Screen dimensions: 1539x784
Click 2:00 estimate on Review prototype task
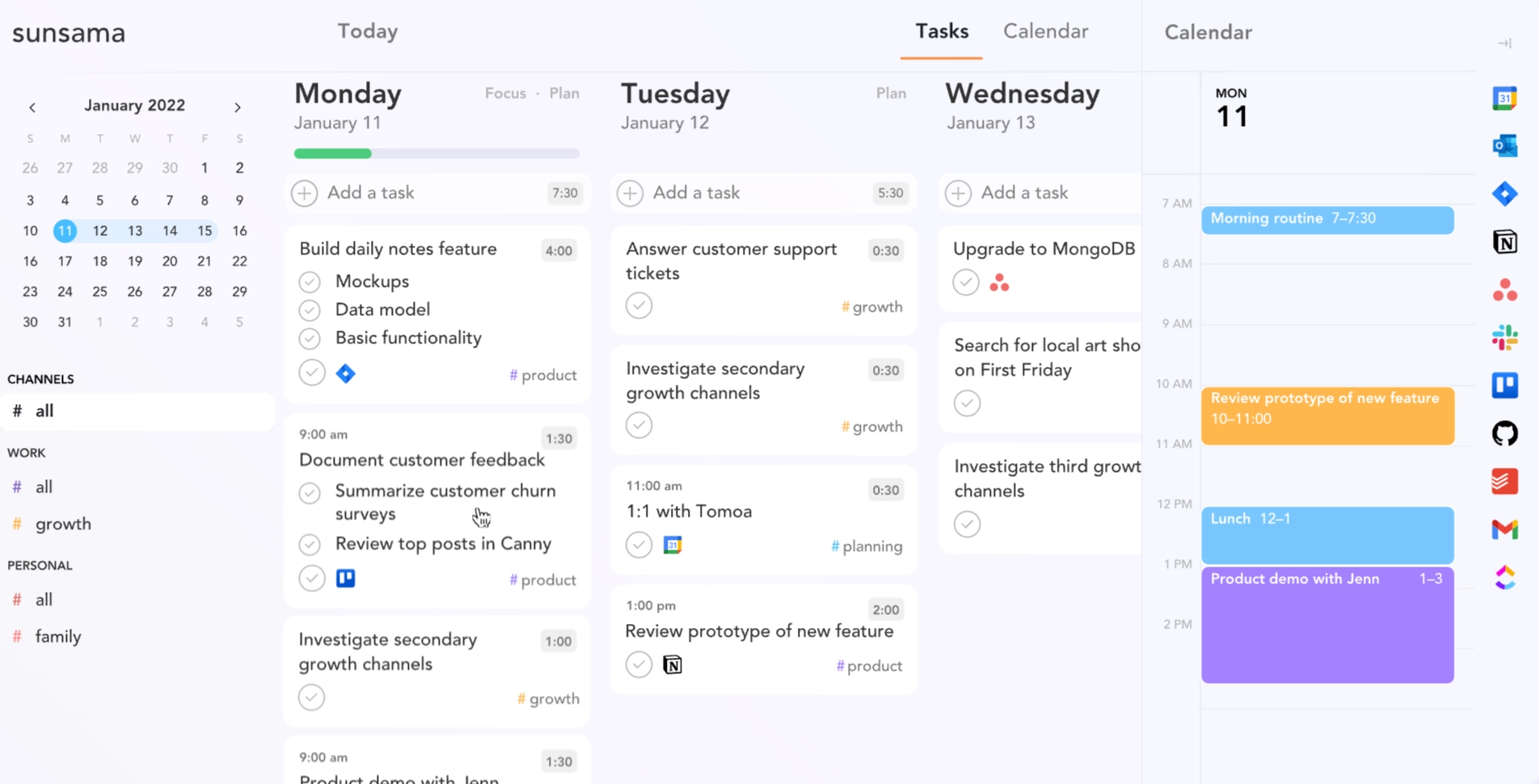(886, 609)
